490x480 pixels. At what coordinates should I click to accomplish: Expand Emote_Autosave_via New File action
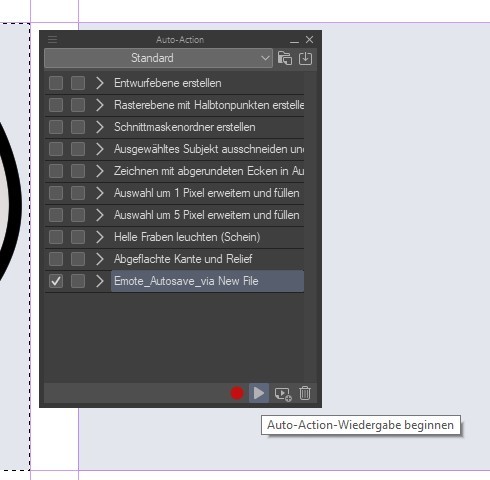coord(99,281)
